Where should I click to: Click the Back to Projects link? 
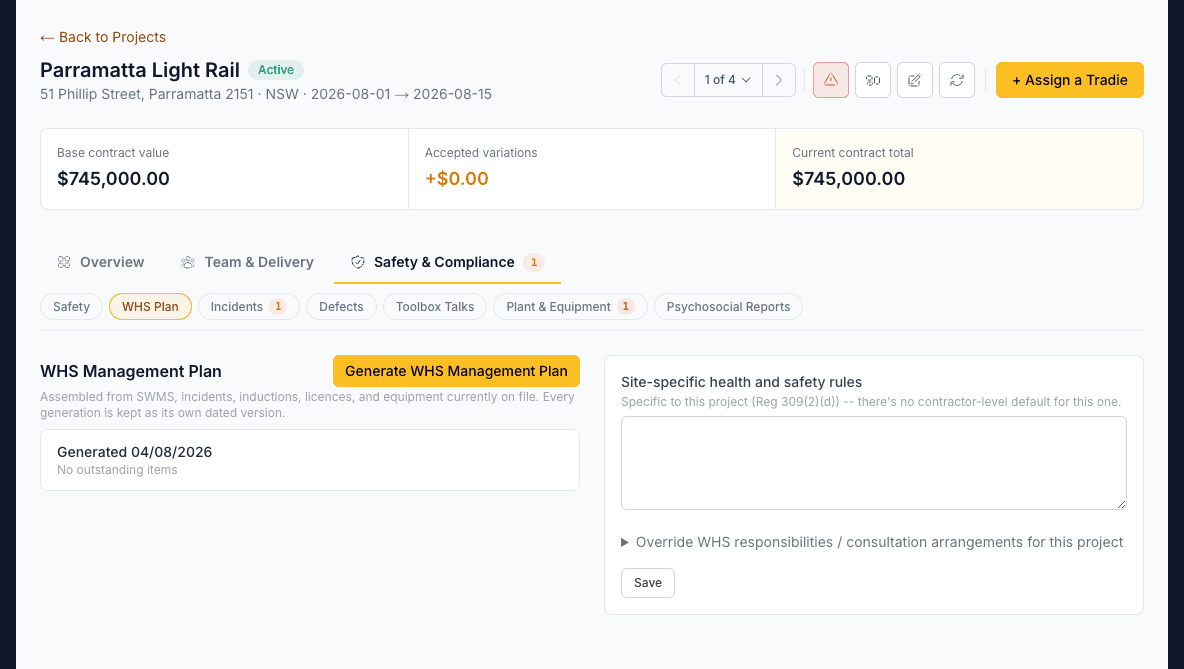coord(103,37)
